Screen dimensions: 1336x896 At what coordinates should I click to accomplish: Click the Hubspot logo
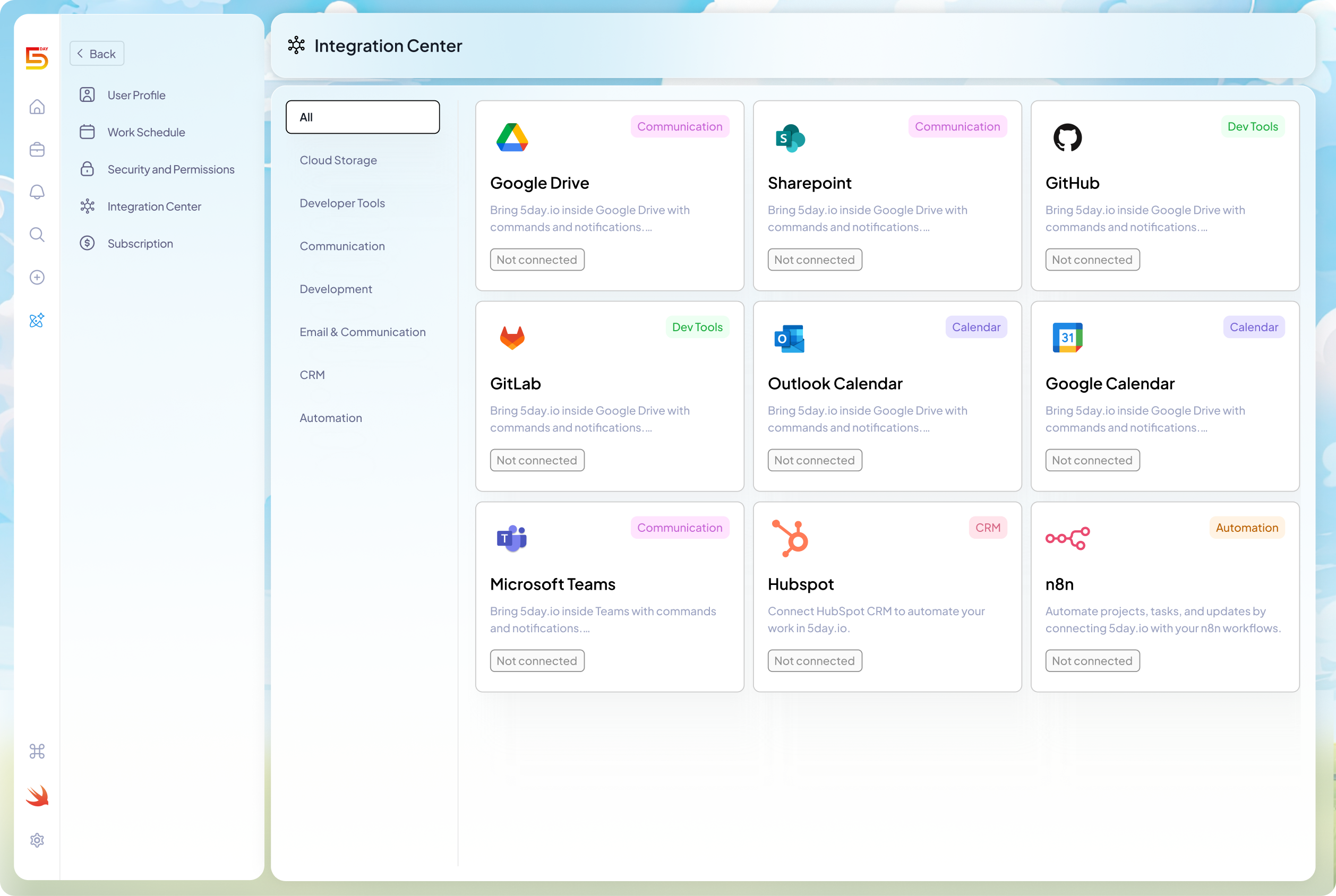[x=790, y=538]
